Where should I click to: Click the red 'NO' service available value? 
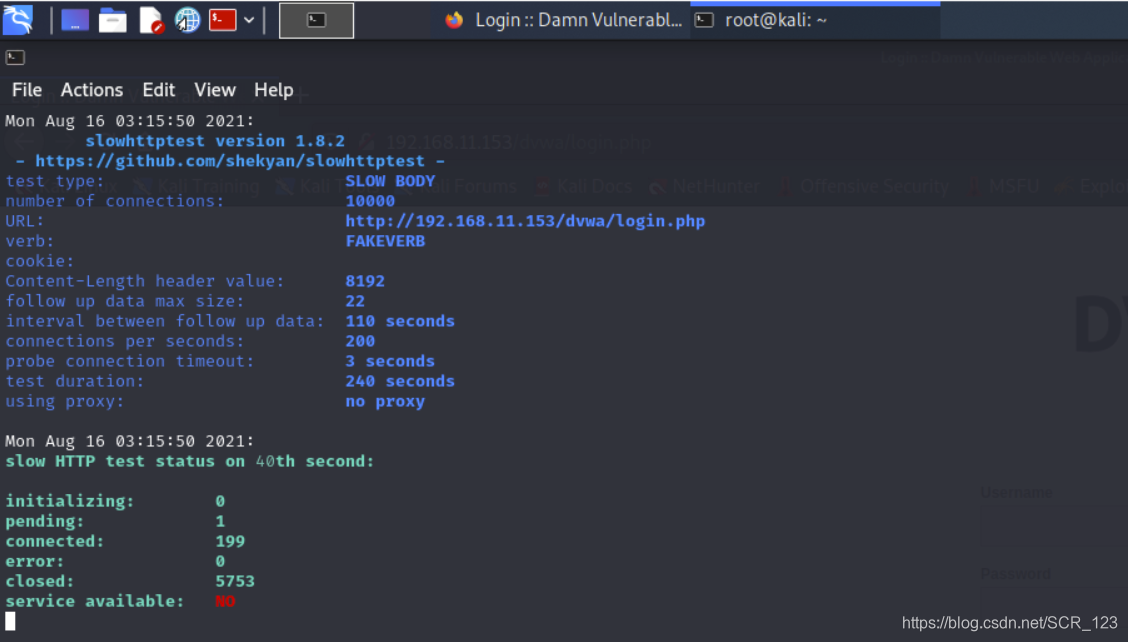(x=225, y=602)
